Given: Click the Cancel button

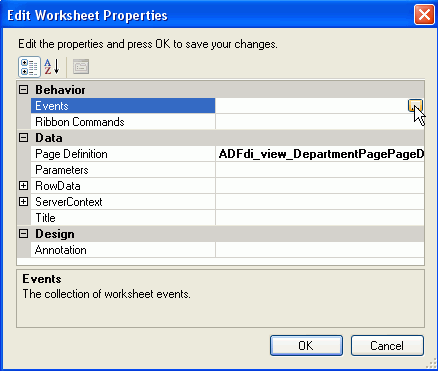Looking at the screenshot, I should tap(387, 345).
